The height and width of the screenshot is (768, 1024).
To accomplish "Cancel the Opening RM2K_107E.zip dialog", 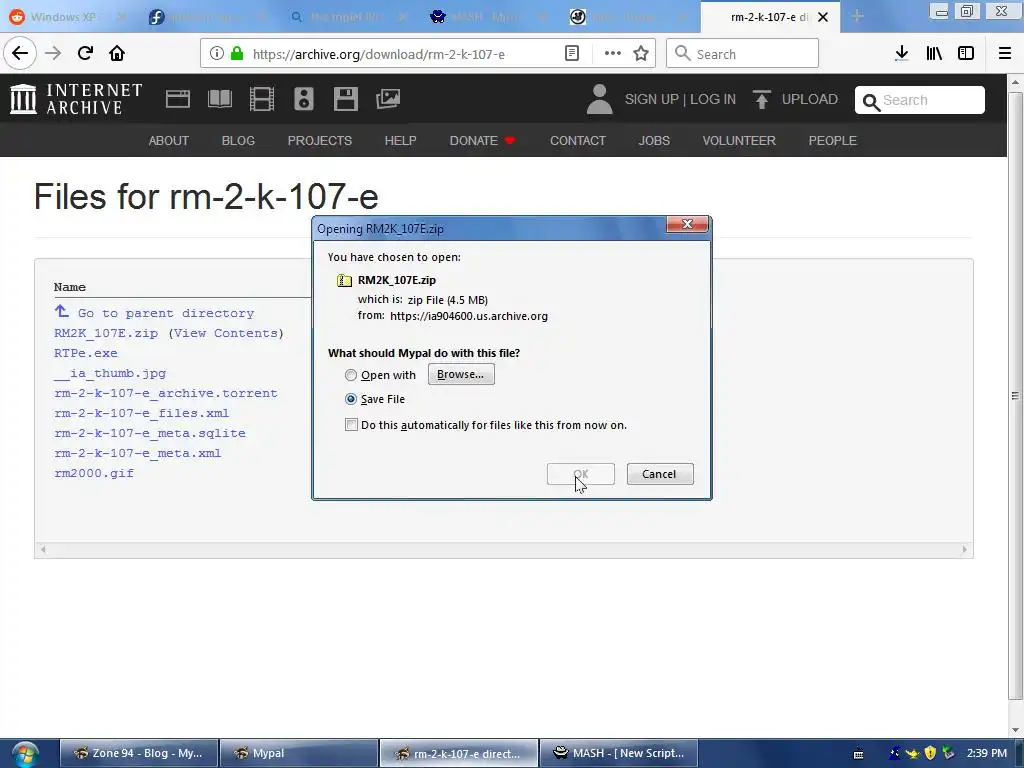I will (x=660, y=474).
